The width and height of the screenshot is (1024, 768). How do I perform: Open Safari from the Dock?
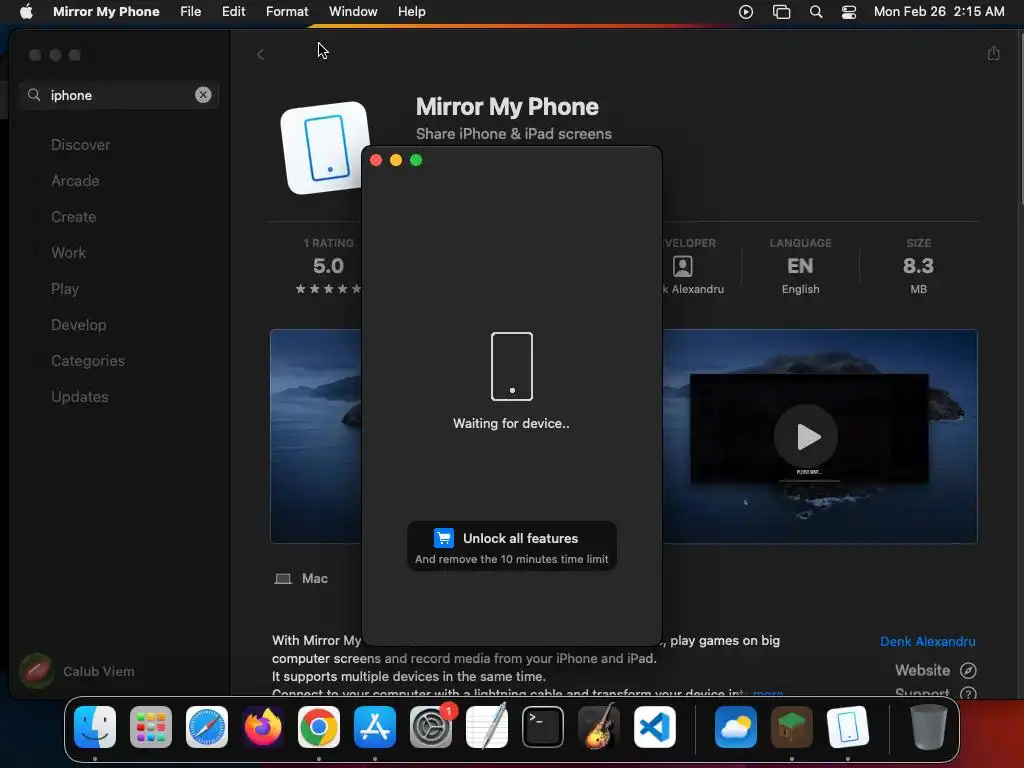click(x=207, y=727)
